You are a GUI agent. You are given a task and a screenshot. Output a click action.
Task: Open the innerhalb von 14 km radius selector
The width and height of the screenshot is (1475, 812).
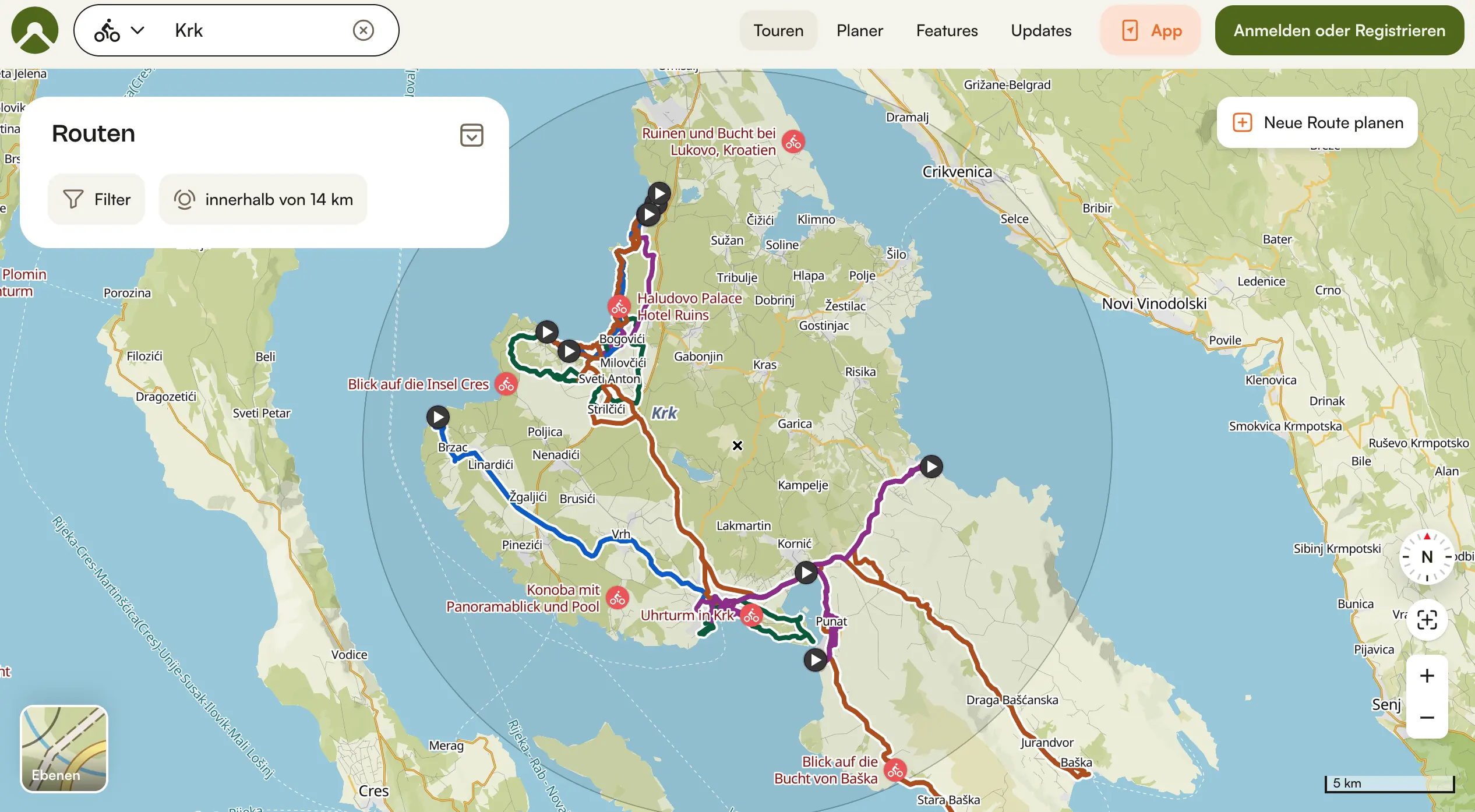point(263,199)
